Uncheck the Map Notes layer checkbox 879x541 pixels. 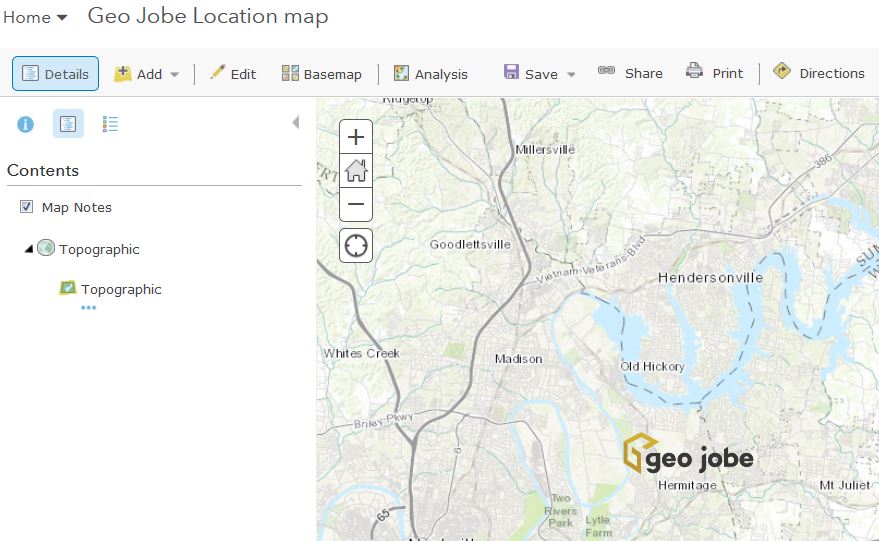click(x=27, y=207)
